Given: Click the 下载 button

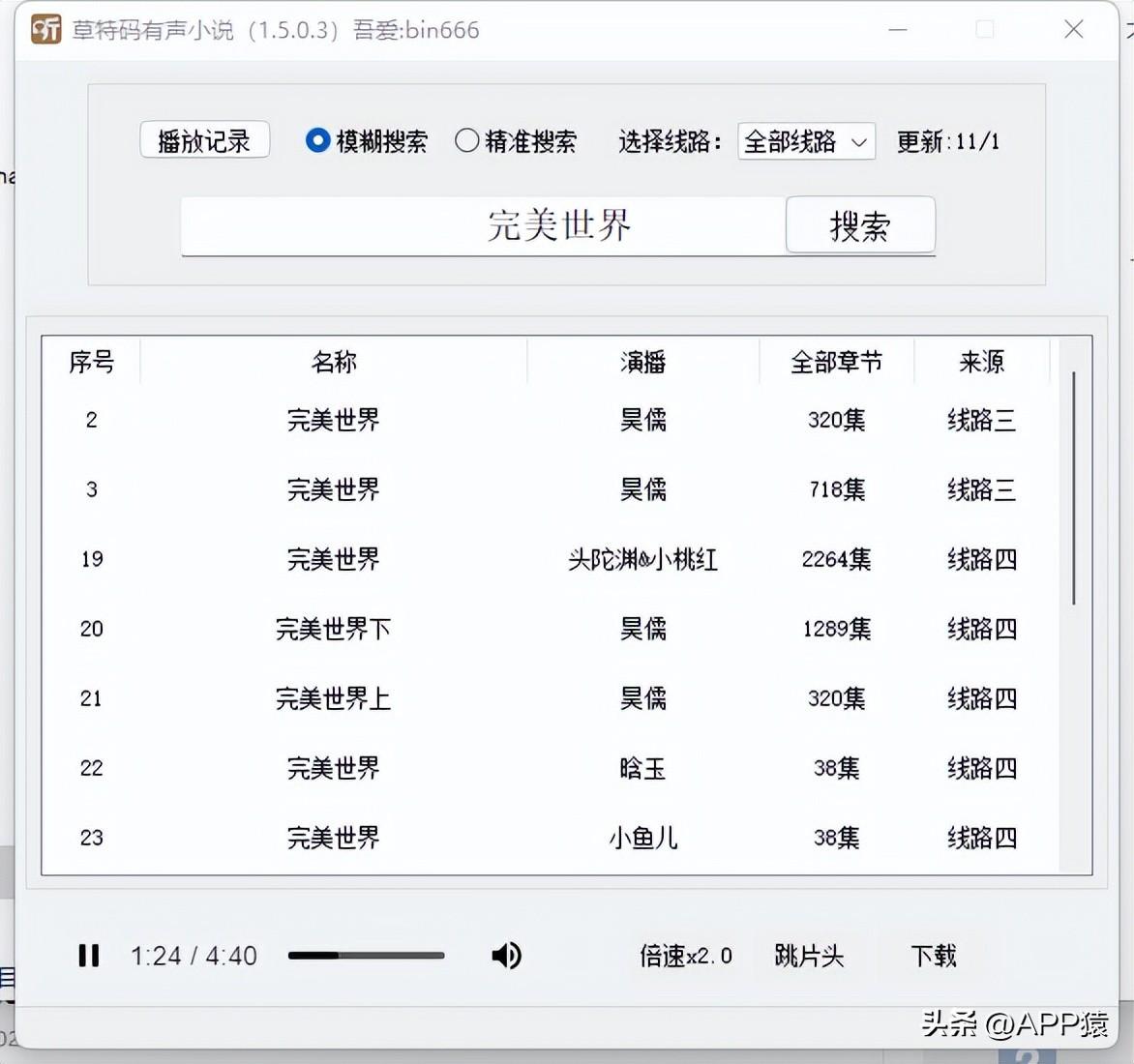Looking at the screenshot, I should [933, 956].
